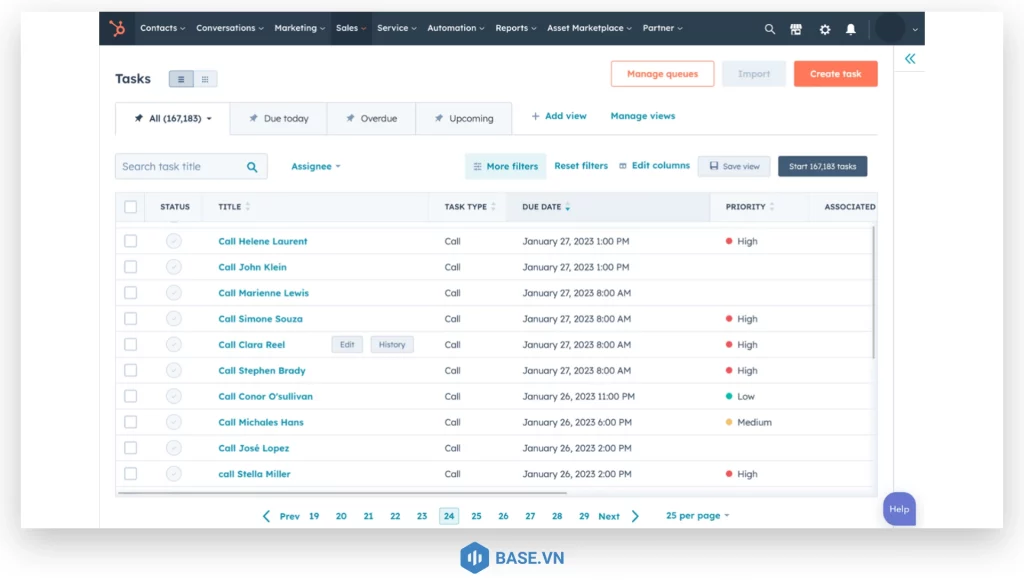Expand the All tasks view dropdown

(207, 117)
